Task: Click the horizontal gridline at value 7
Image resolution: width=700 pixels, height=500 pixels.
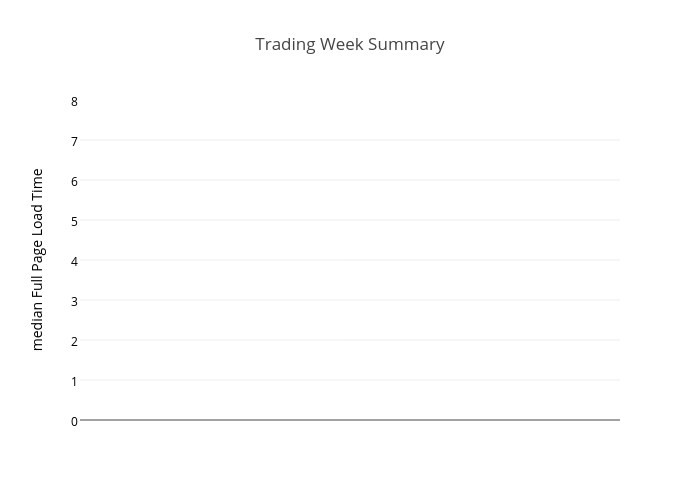Action: (350, 140)
